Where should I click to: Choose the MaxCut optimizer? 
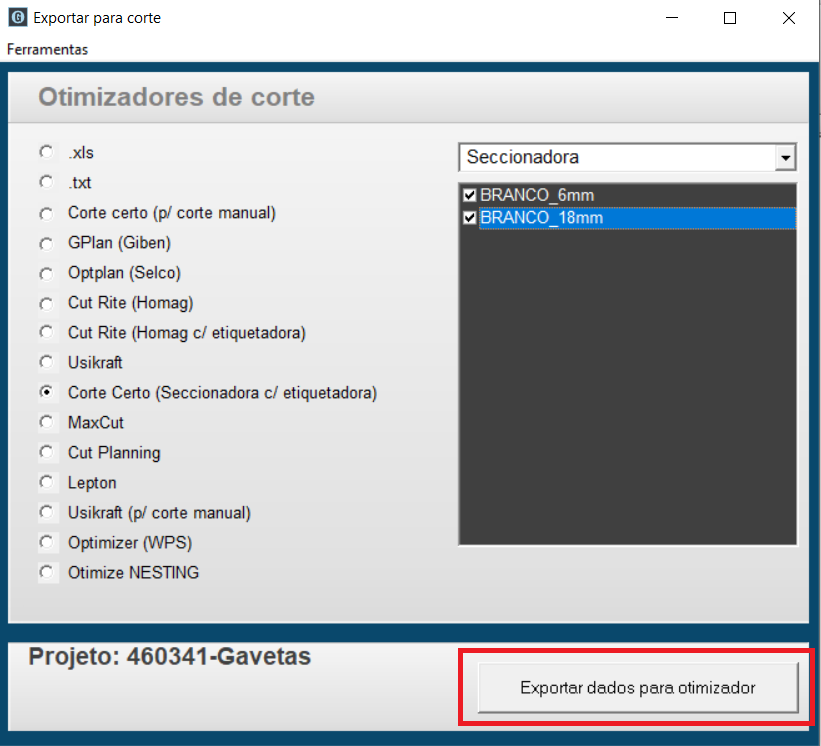(x=47, y=421)
